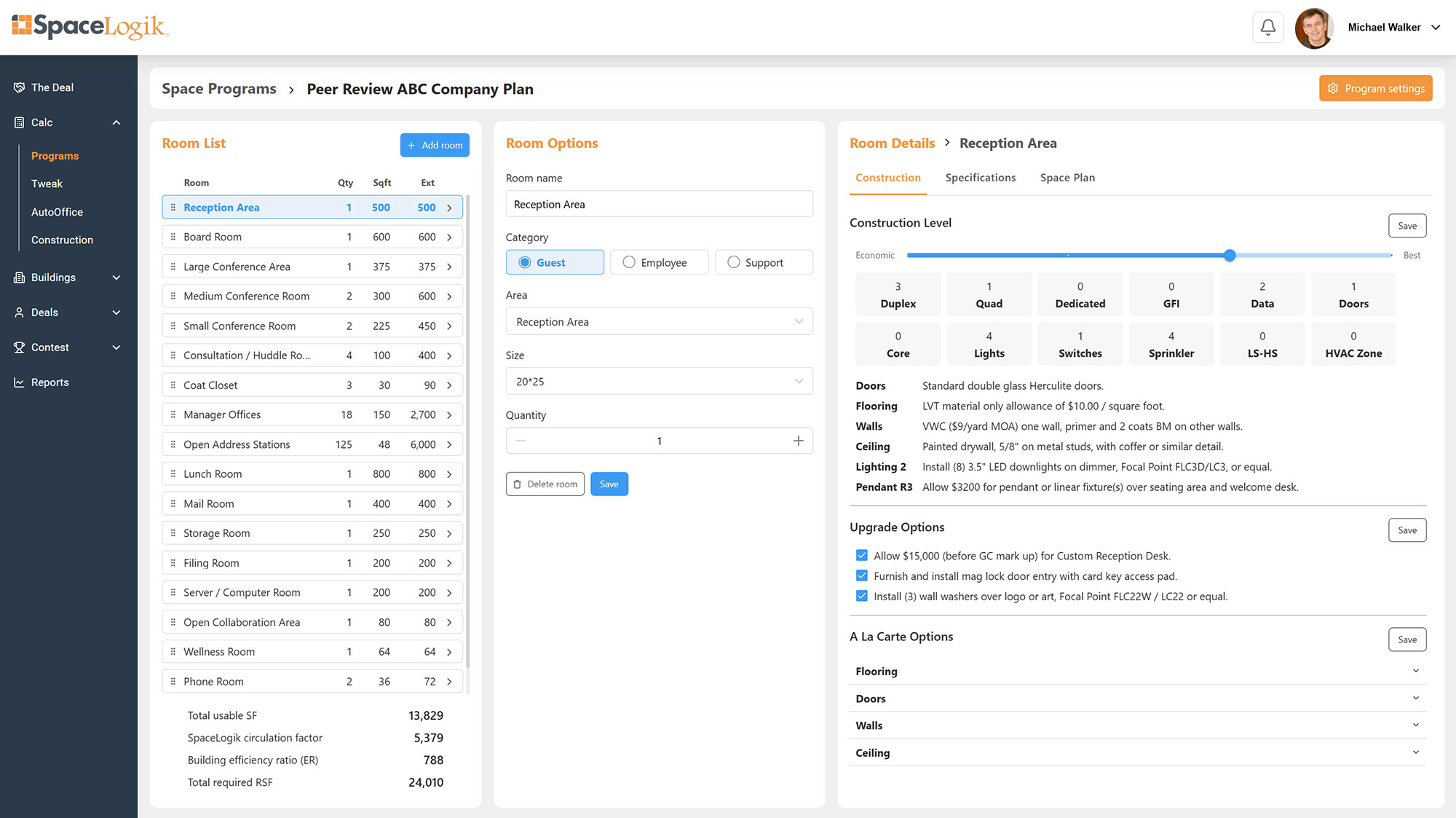Screen dimensions: 1456x818
Task: Click the Construction Level slider handle
Action: [1230, 256]
